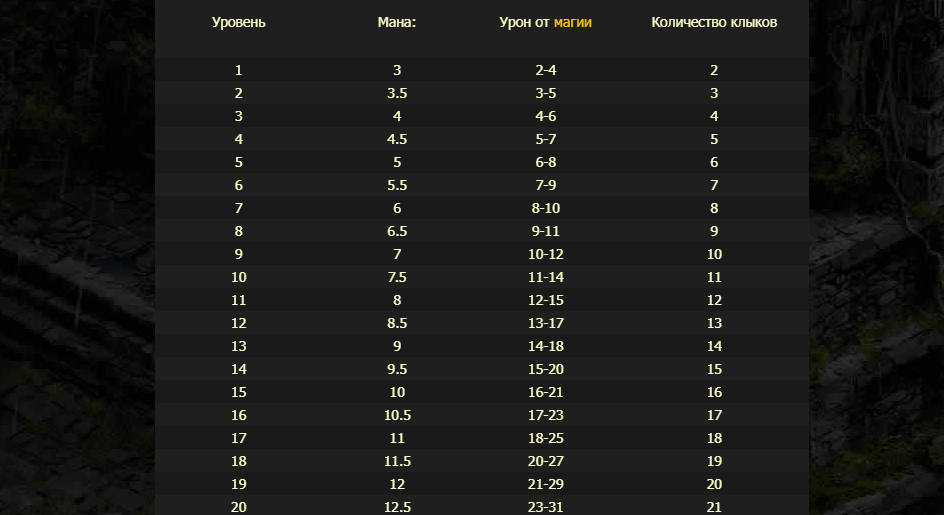
Task: Select fang count 14 cell
Action: (x=714, y=346)
